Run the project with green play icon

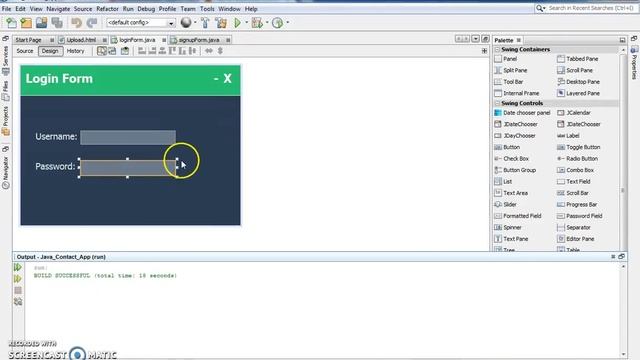point(237,23)
